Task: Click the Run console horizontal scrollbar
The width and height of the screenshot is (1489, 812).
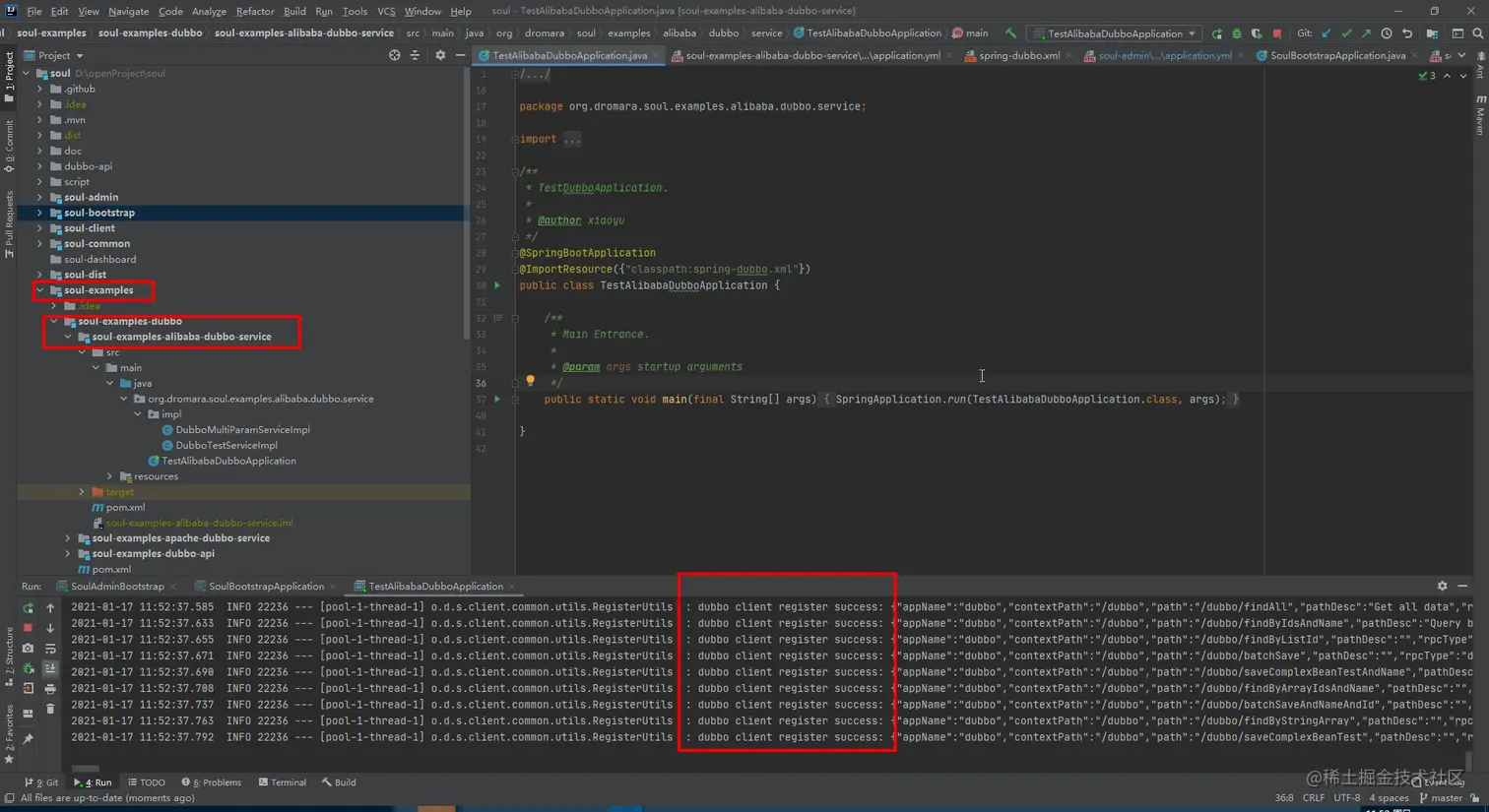Action: tap(86, 769)
